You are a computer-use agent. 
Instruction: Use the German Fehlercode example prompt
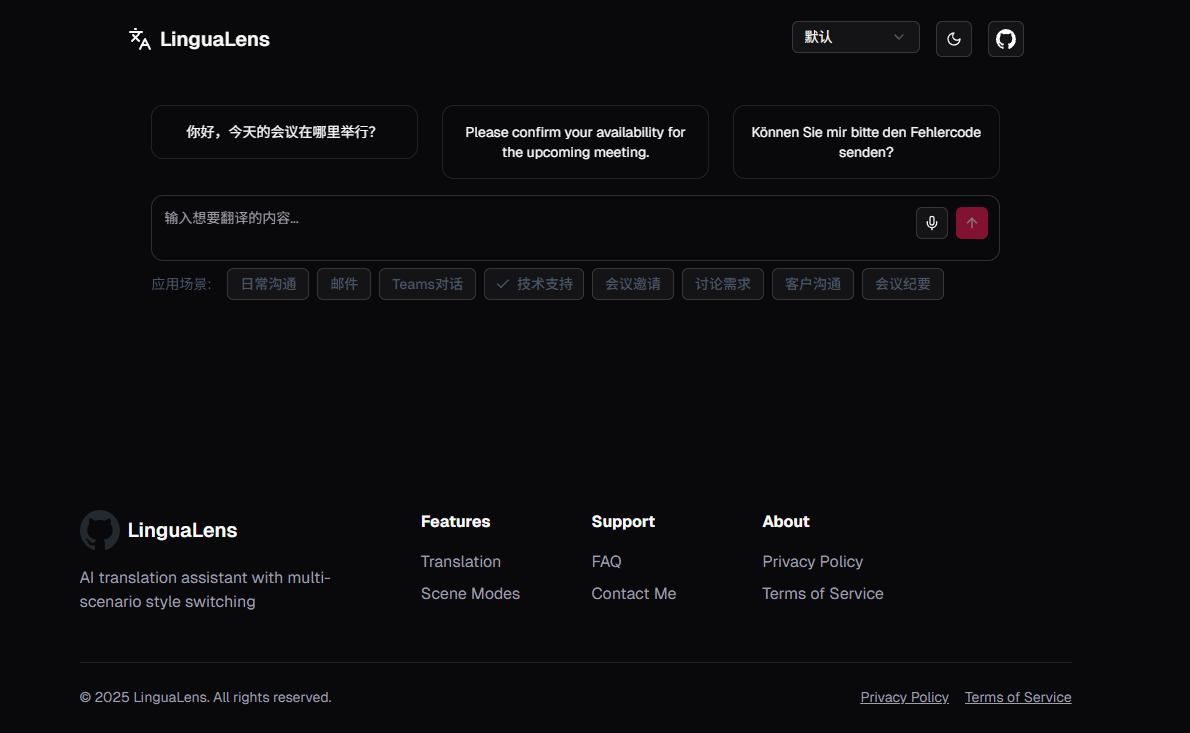point(866,142)
